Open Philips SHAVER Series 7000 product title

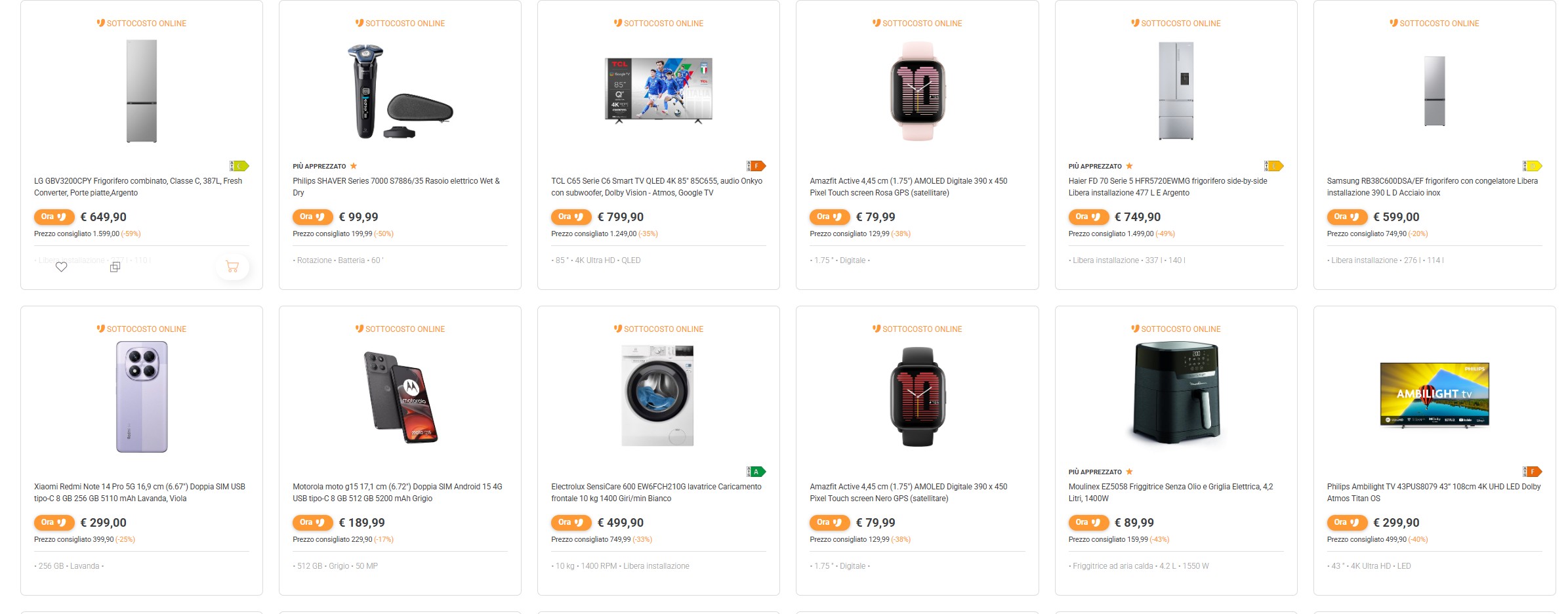396,186
